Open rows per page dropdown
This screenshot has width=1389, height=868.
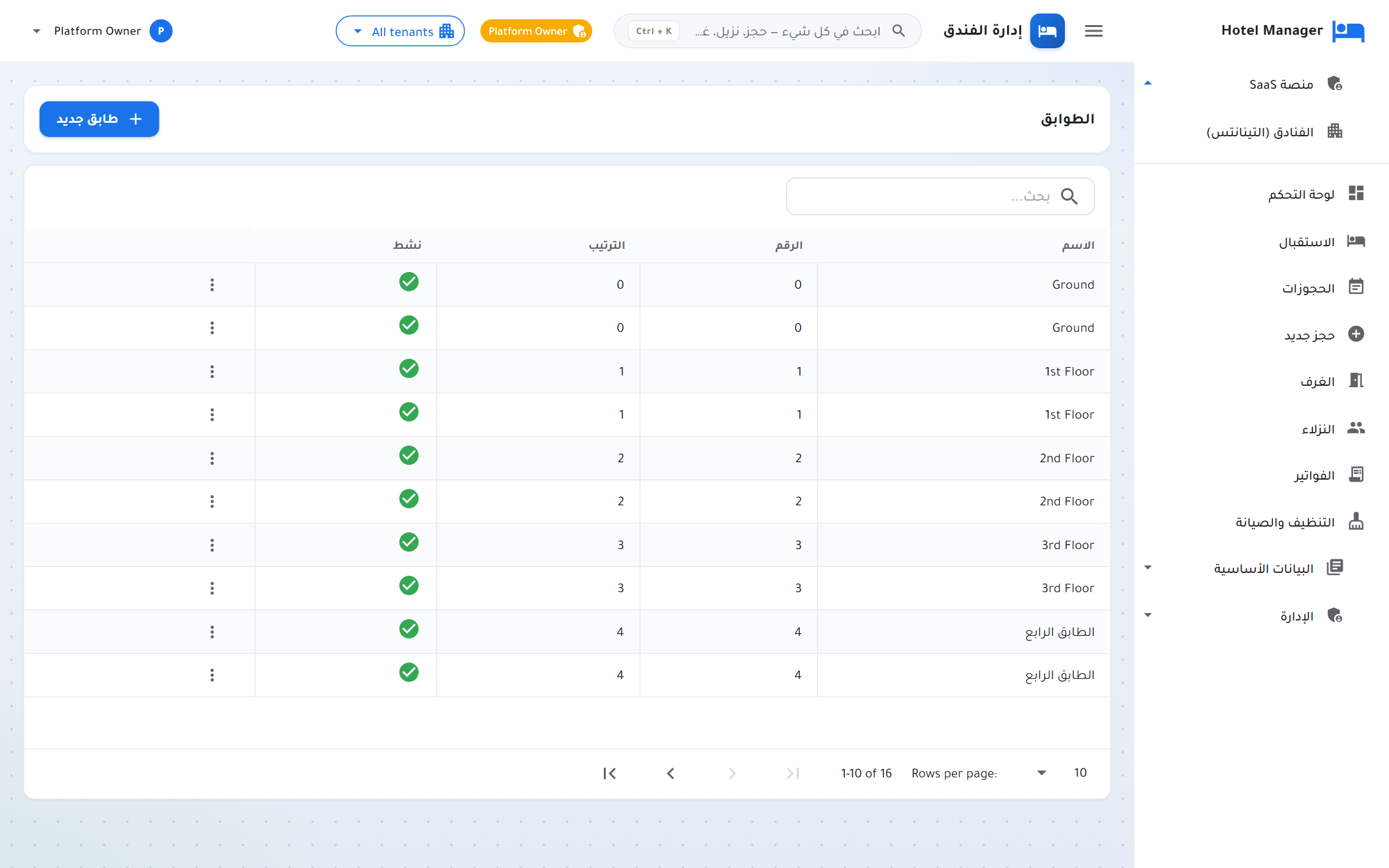(1061, 773)
